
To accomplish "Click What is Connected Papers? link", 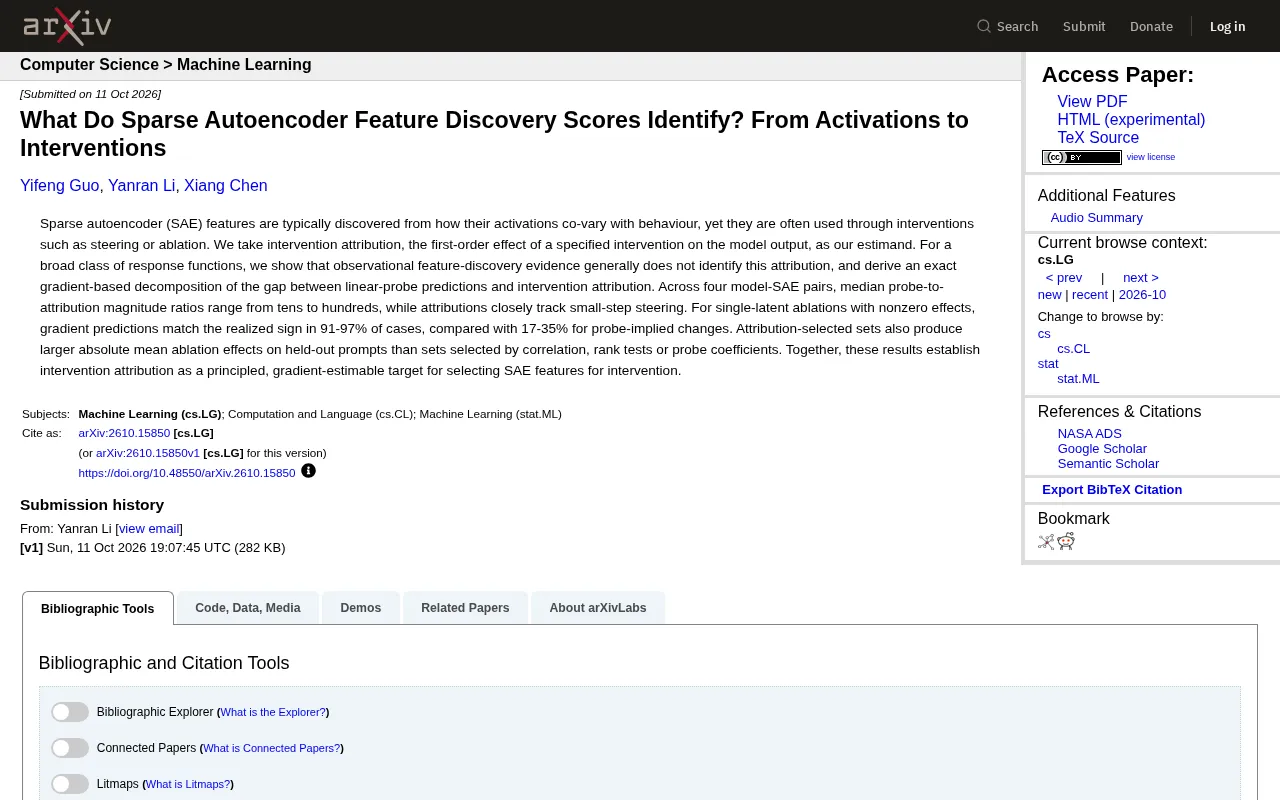I will tap(272, 749).
